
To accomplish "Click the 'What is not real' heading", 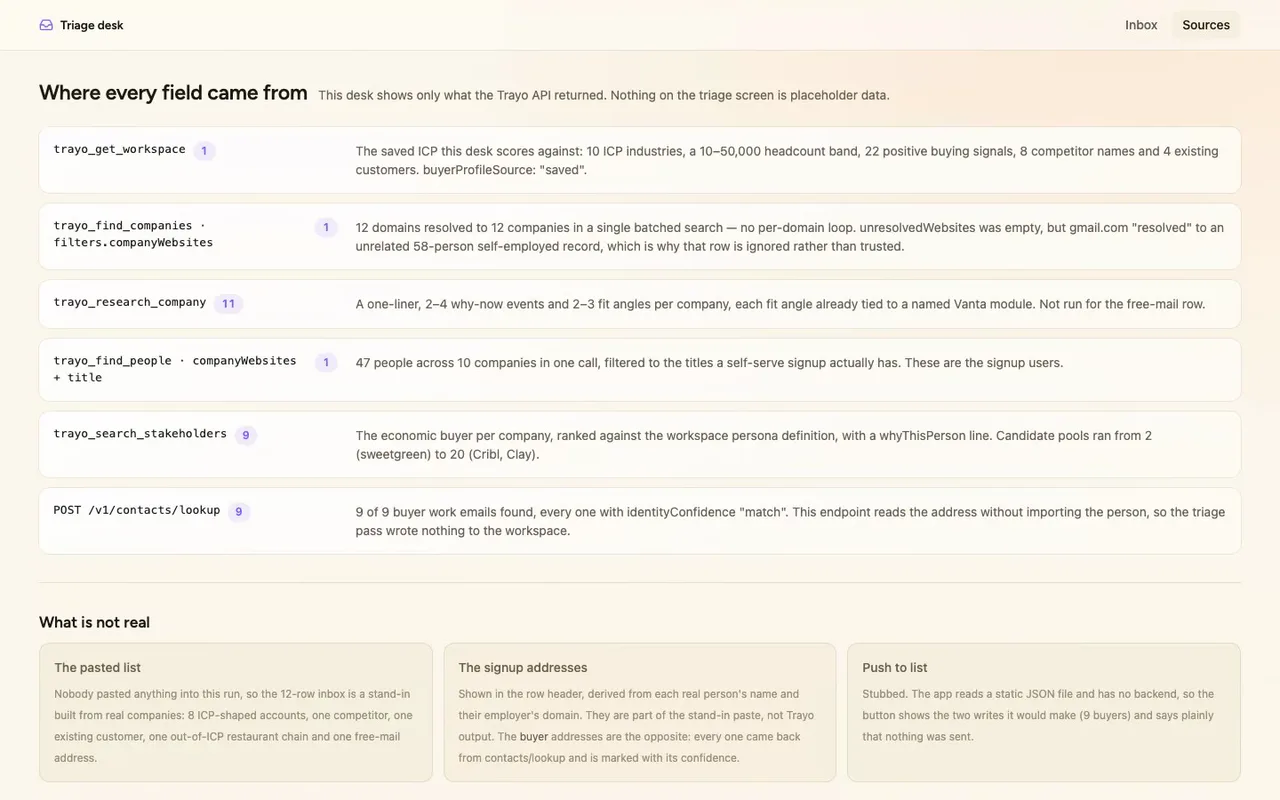I will pyautogui.click(x=94, y=622).
